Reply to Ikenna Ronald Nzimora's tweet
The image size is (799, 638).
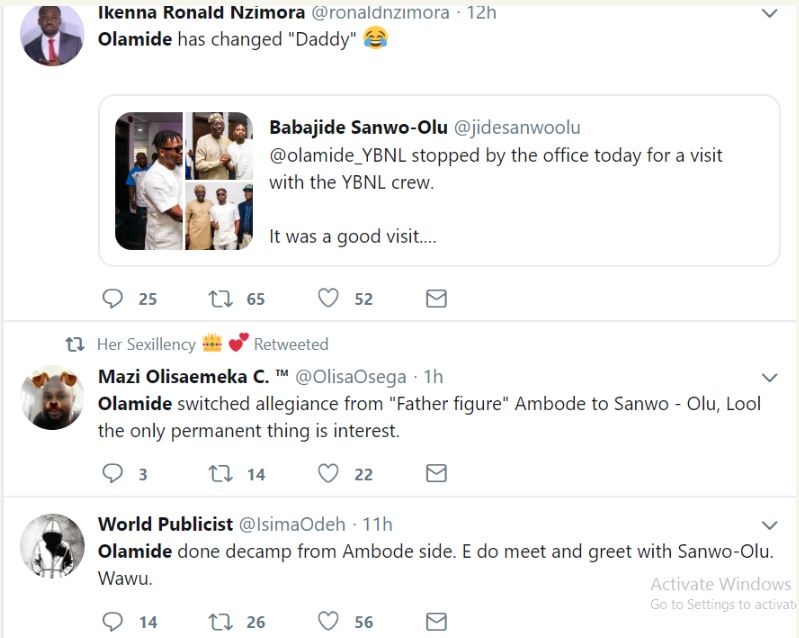coord(113,298)
